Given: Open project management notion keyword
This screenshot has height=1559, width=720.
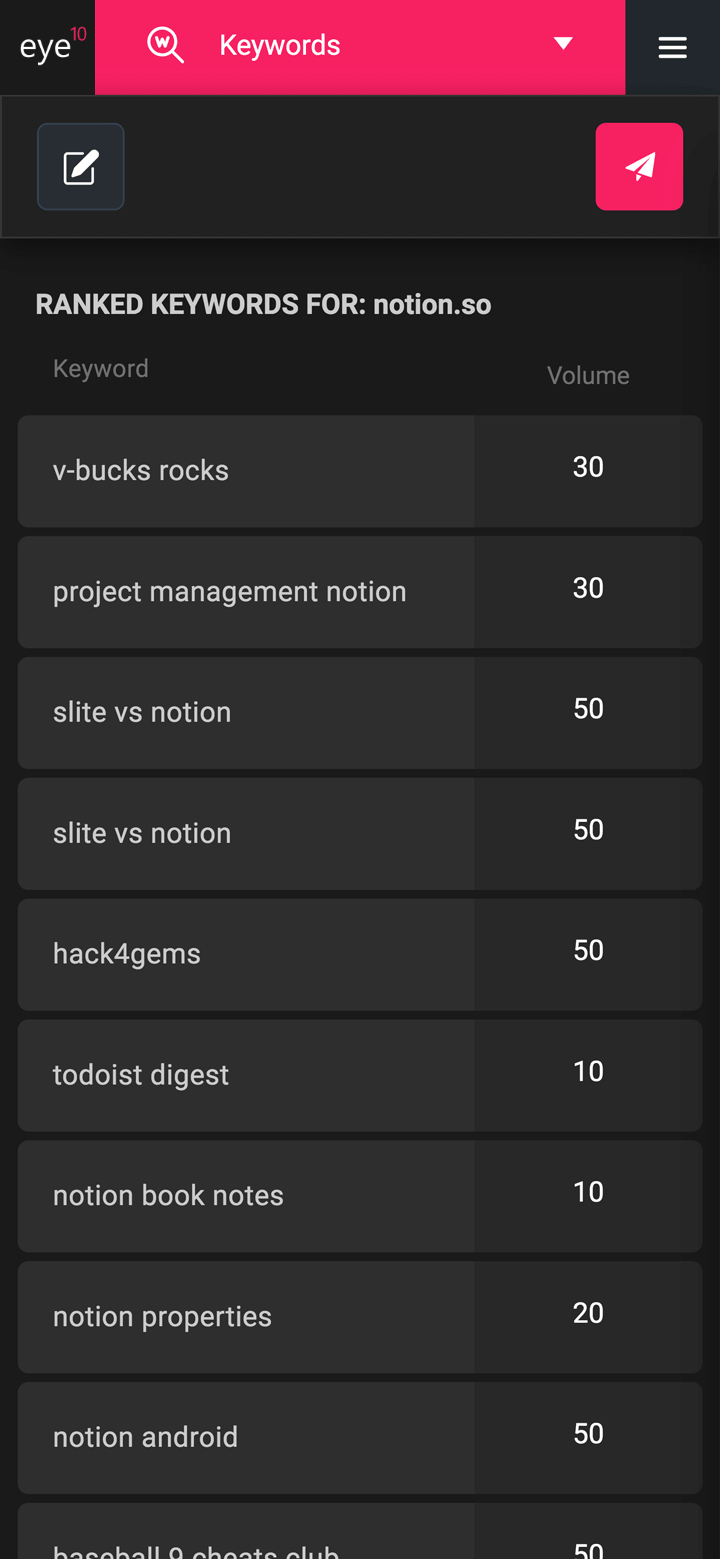Looking at the screenshot, I should pyautogui.click(x=360, y=592).
